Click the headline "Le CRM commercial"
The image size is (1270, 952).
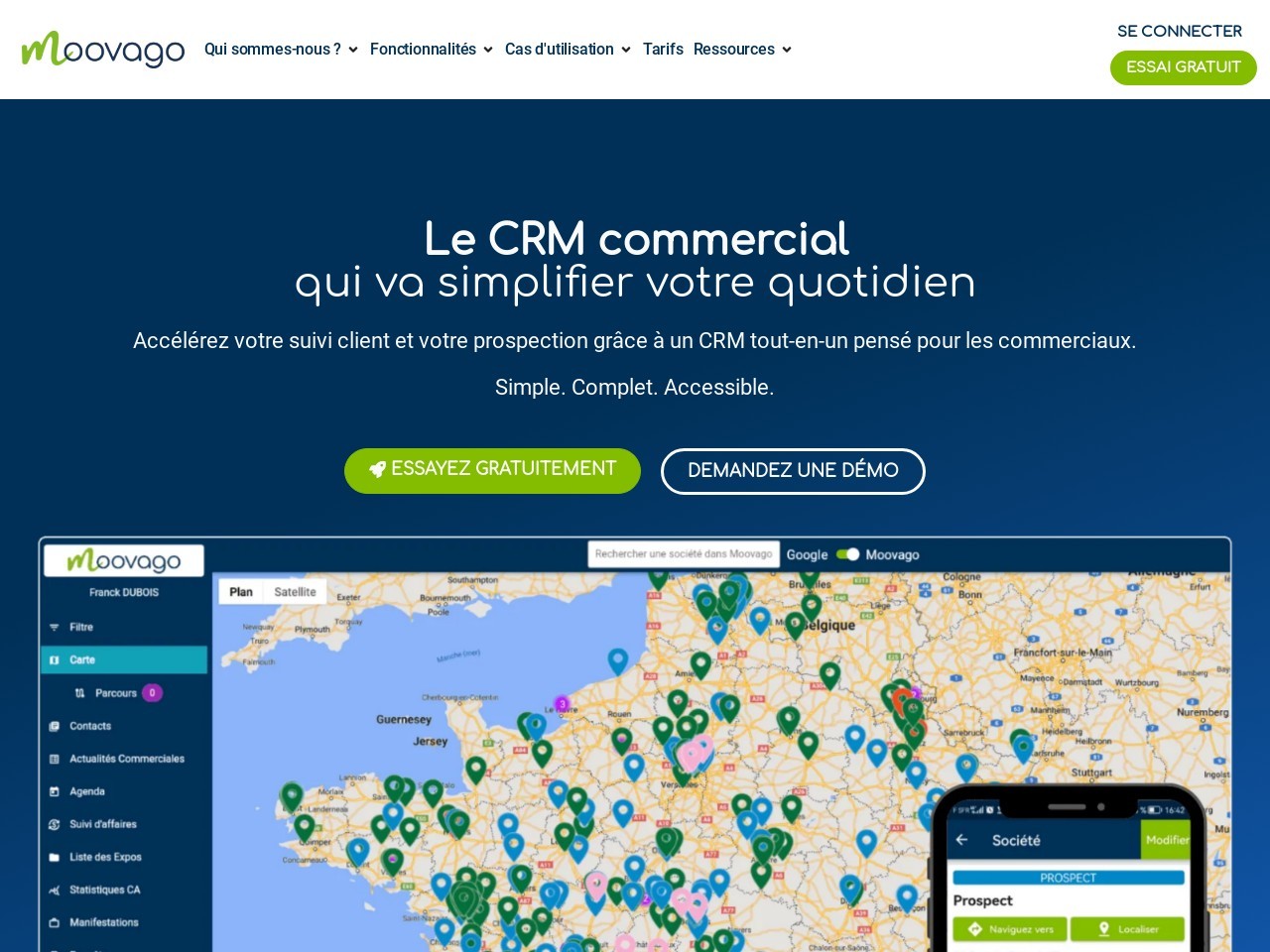636,239
